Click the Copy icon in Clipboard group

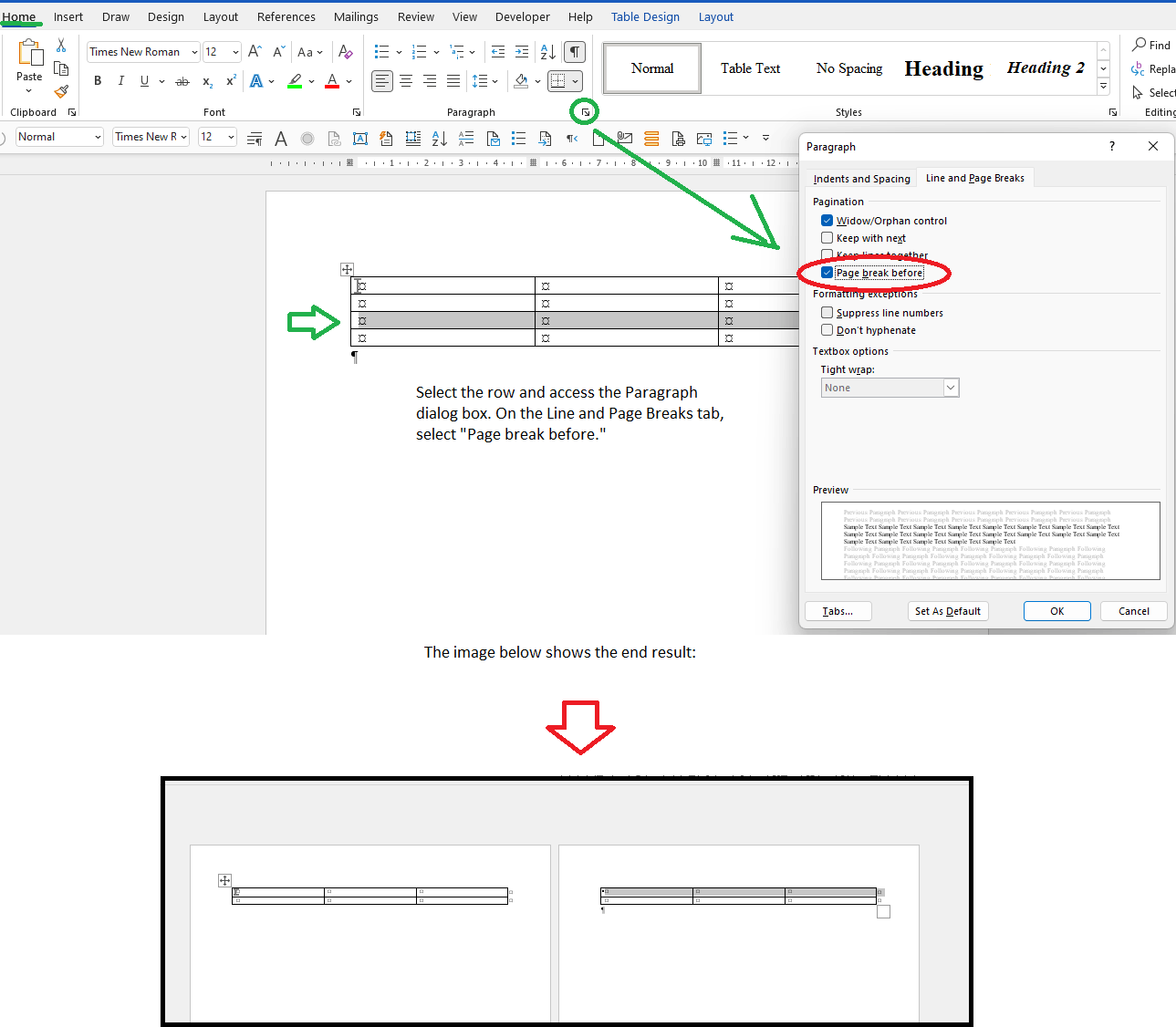click(61, 68)
